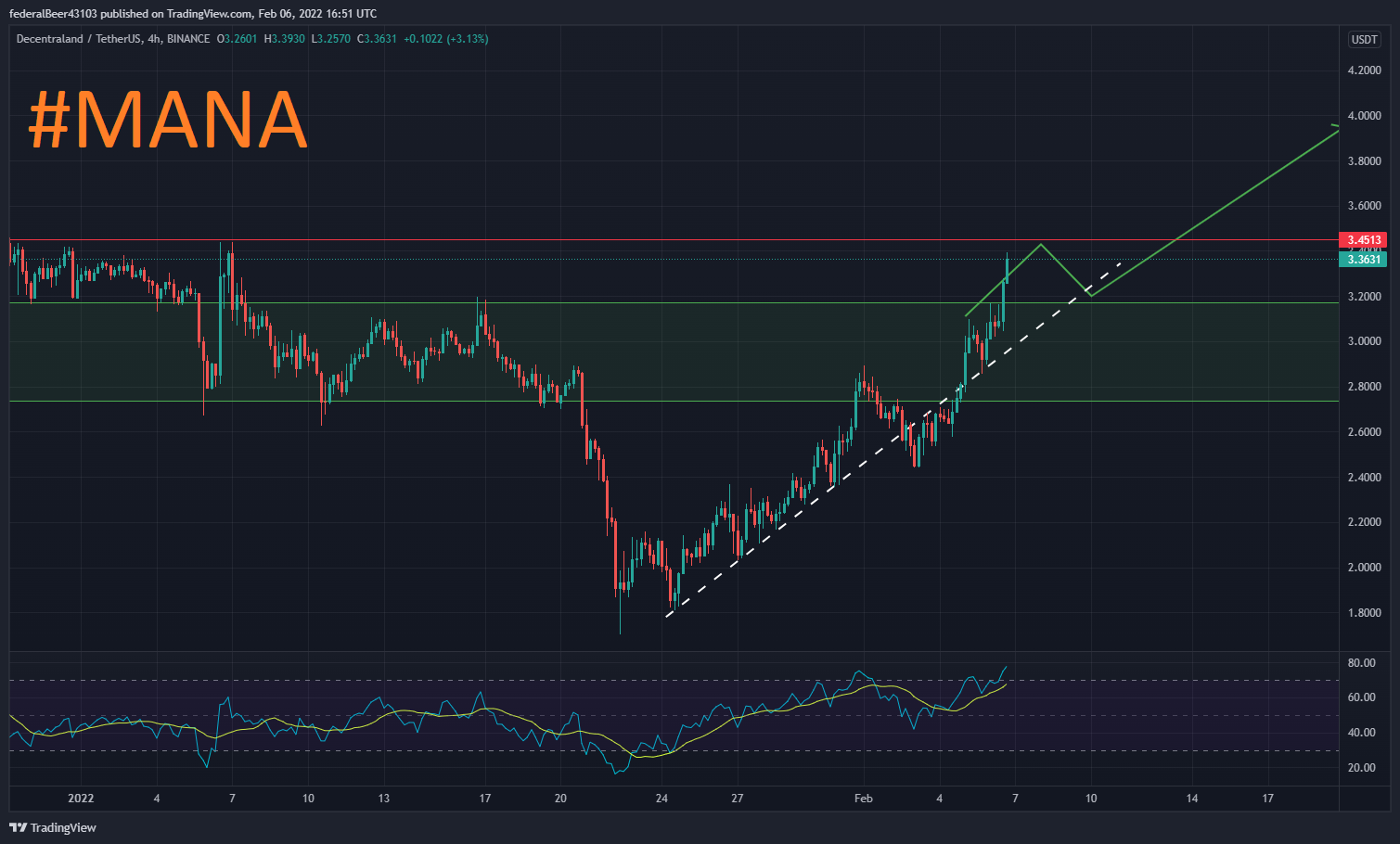Click the open value O3.2601
The image size is (1400, 844).
coord(238,39)
